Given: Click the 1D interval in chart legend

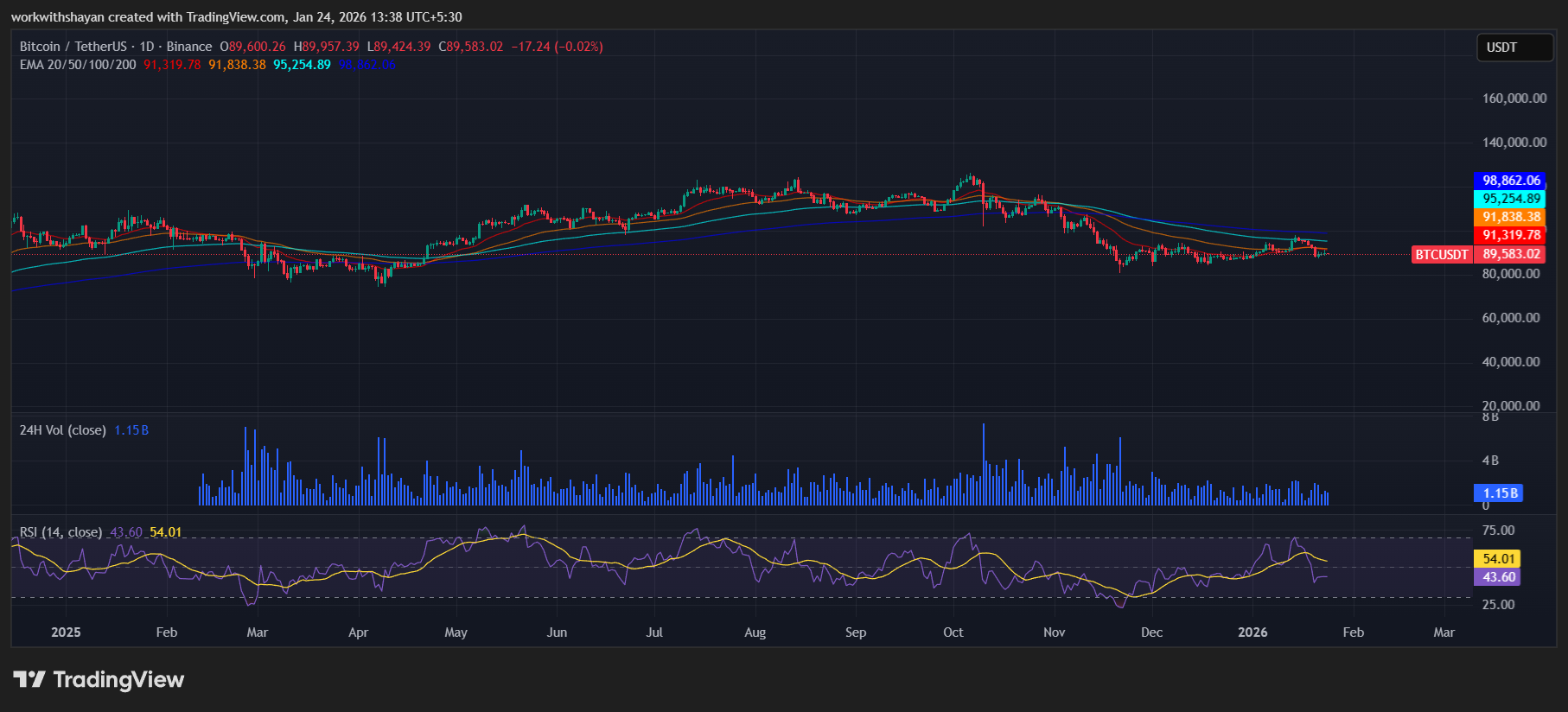Looking at the screenshot, I should [x=147, y=47].
